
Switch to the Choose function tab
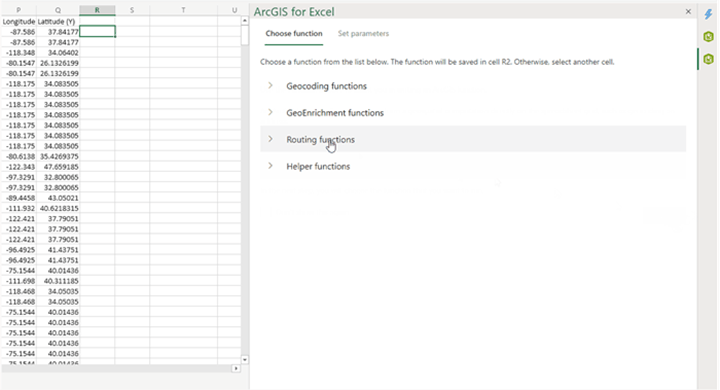294,34
